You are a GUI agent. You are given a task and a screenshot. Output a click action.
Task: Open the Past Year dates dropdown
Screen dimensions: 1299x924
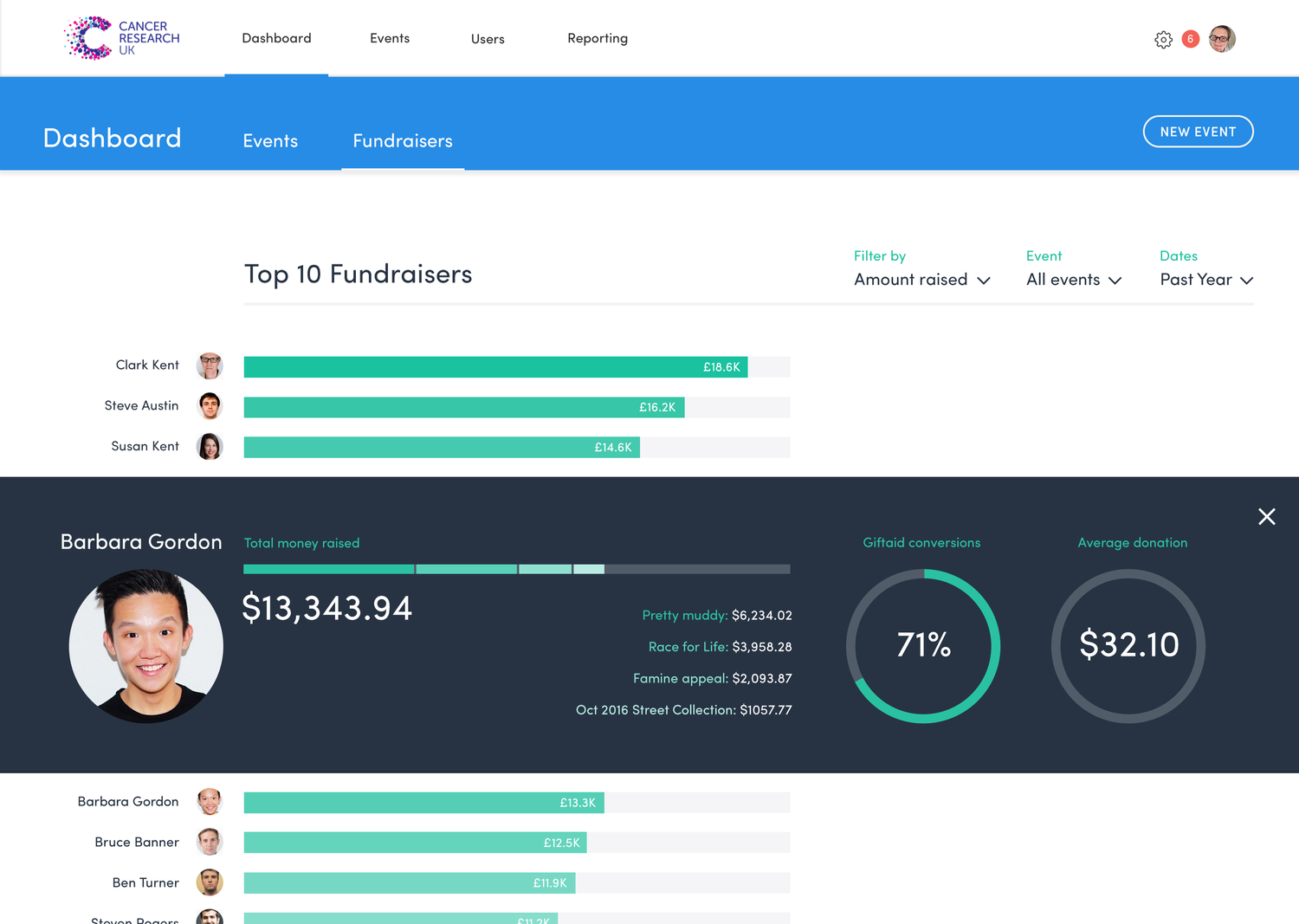[x=1205, y=279]
